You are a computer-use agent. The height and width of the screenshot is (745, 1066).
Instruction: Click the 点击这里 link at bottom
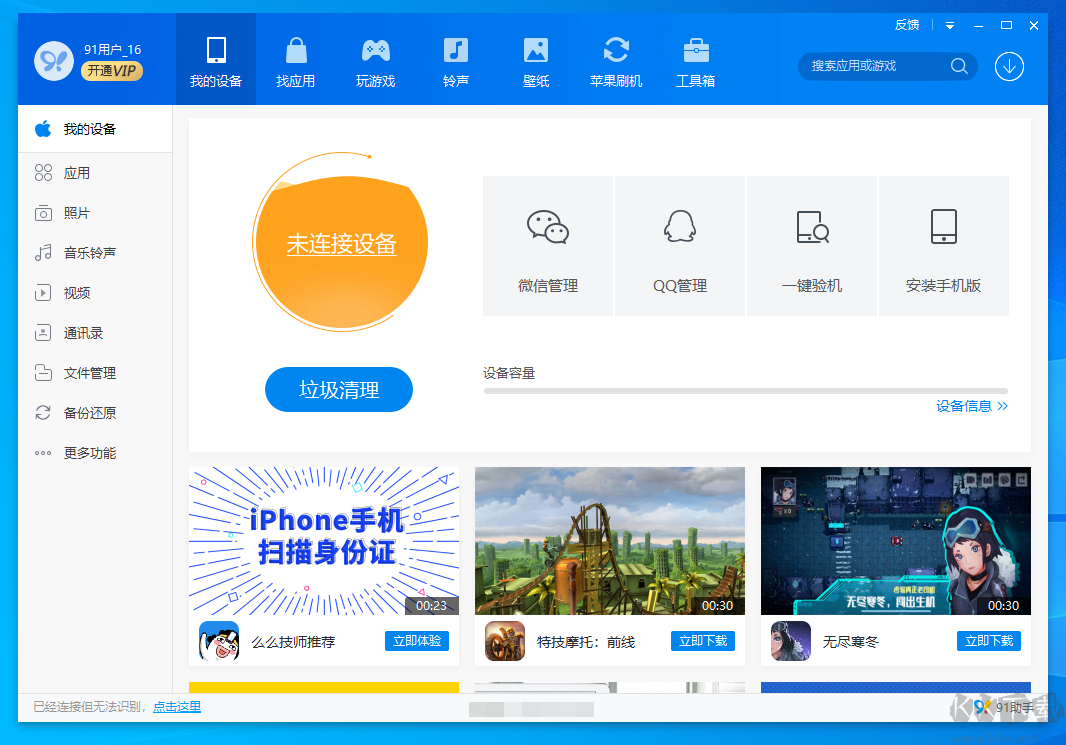[175, 705]
